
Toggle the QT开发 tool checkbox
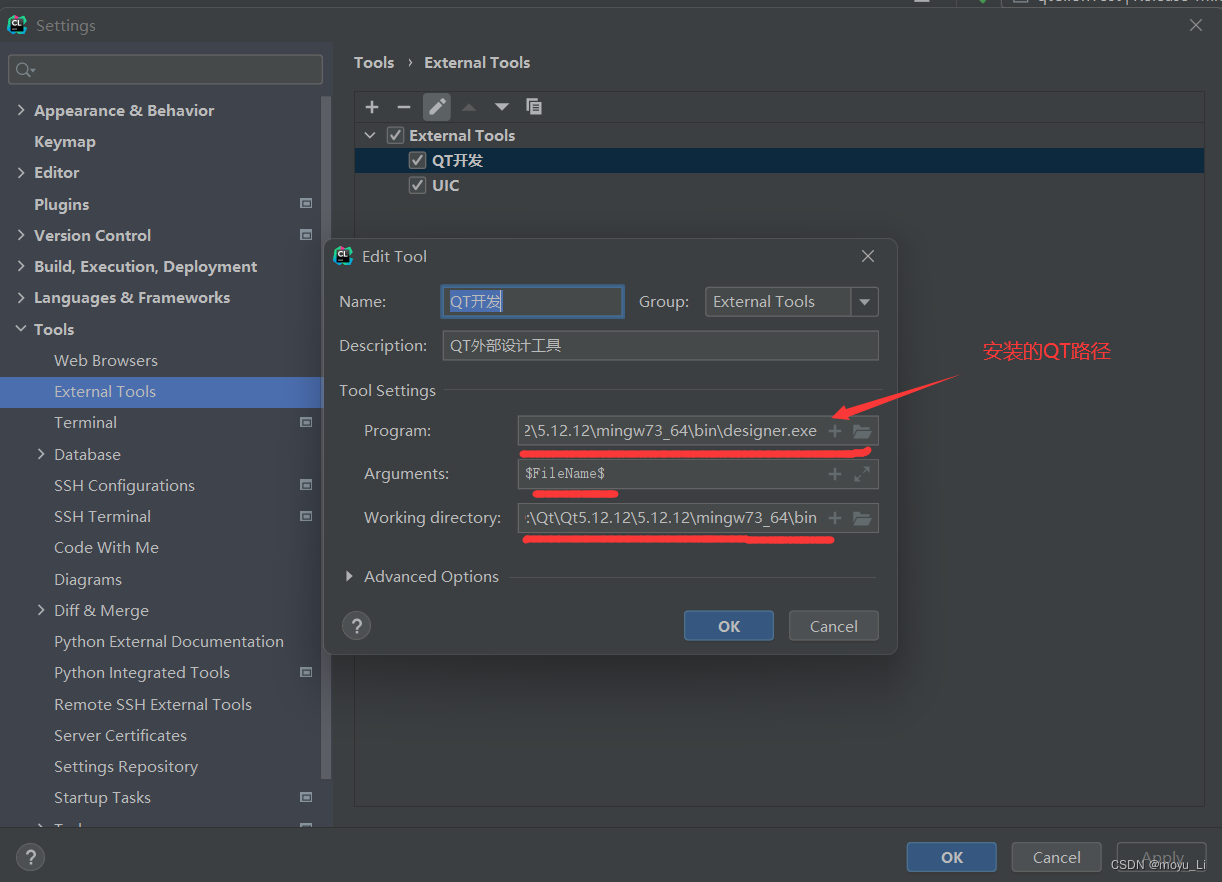(x=417, y=160)
